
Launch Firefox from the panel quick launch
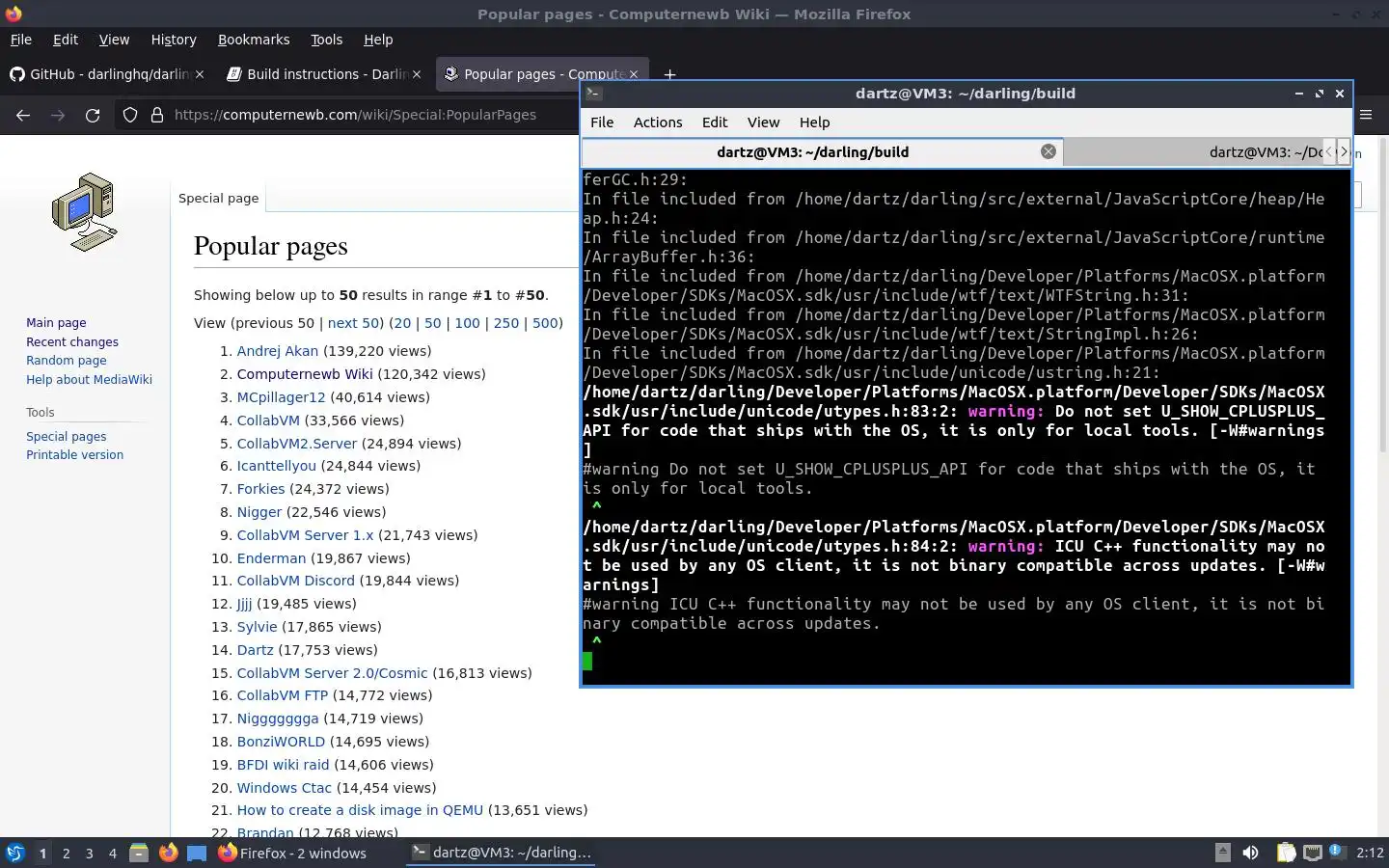[168, 853]
